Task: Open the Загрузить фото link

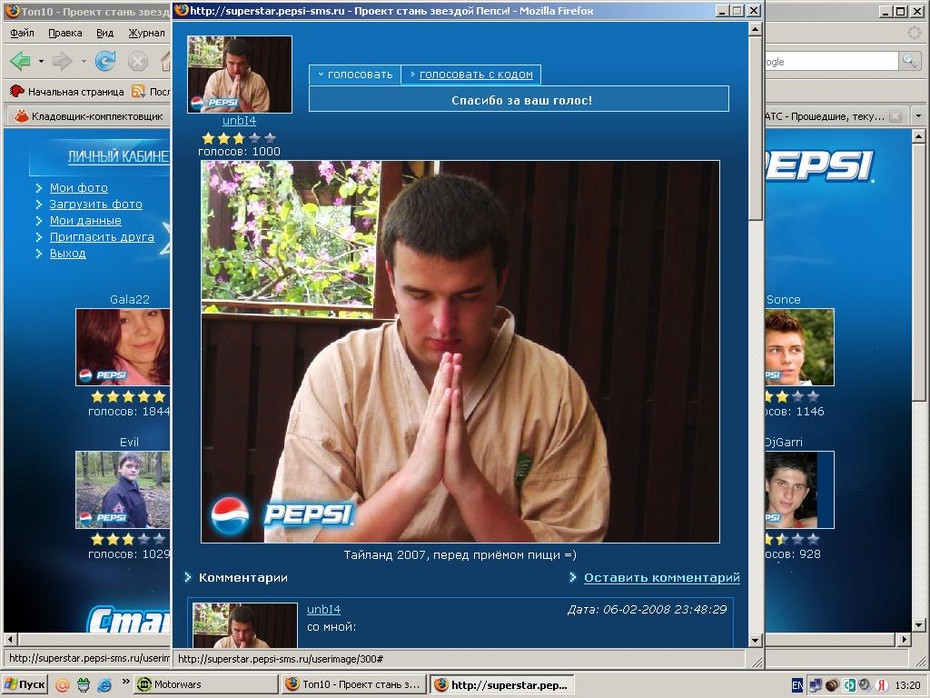Action: [95, 204]
